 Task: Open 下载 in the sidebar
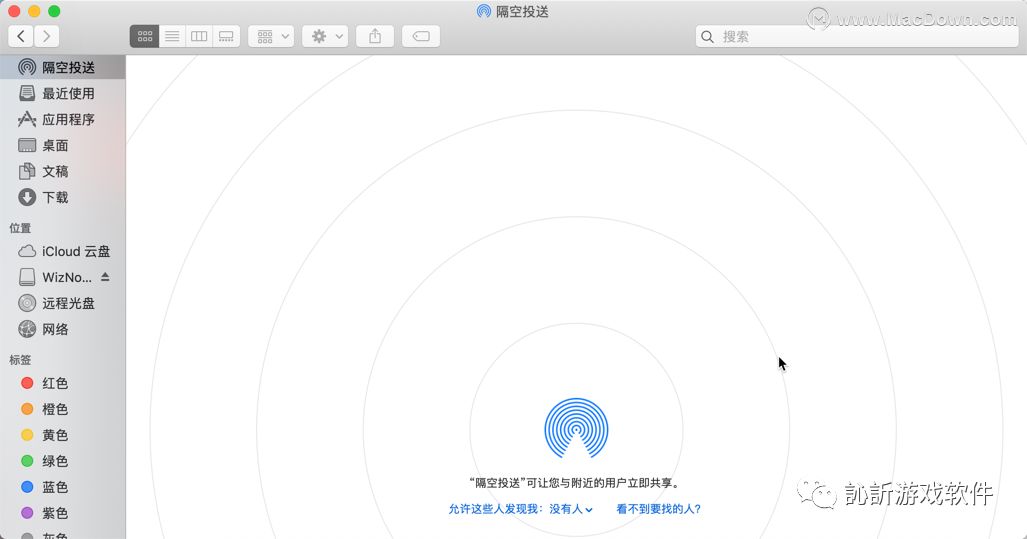[x=62, y=197]
